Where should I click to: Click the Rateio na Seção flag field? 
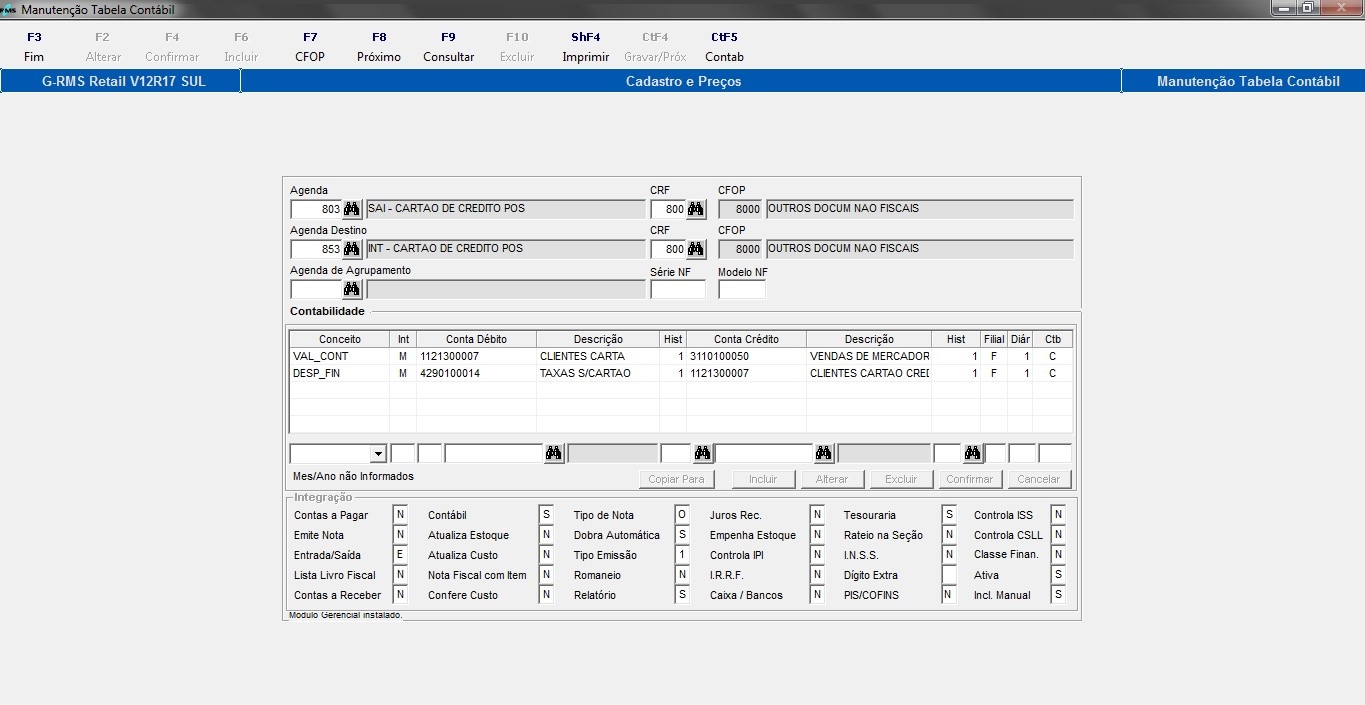(x=949, y=535)
